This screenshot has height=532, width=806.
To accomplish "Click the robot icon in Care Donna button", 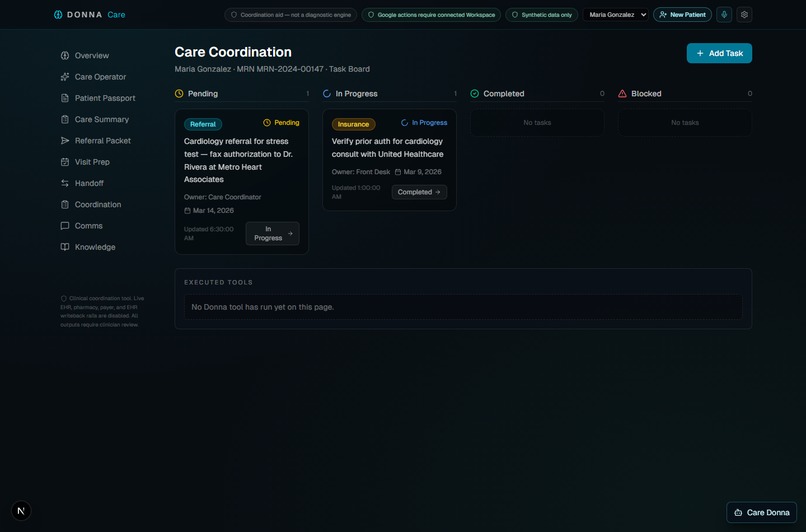I will (738, 512).
